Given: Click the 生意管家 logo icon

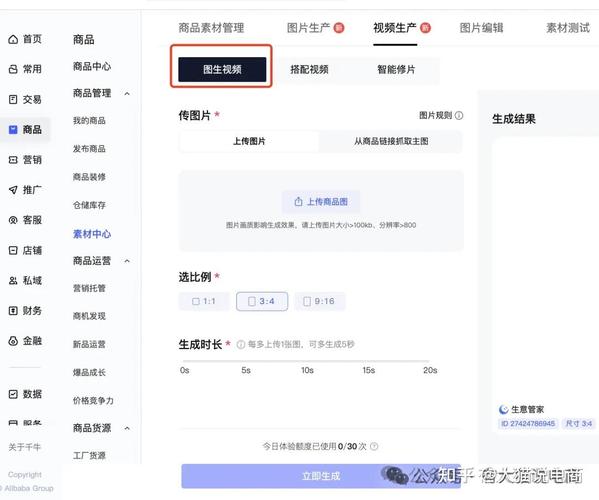Looking at the screenshot, I should pos(503,409).
